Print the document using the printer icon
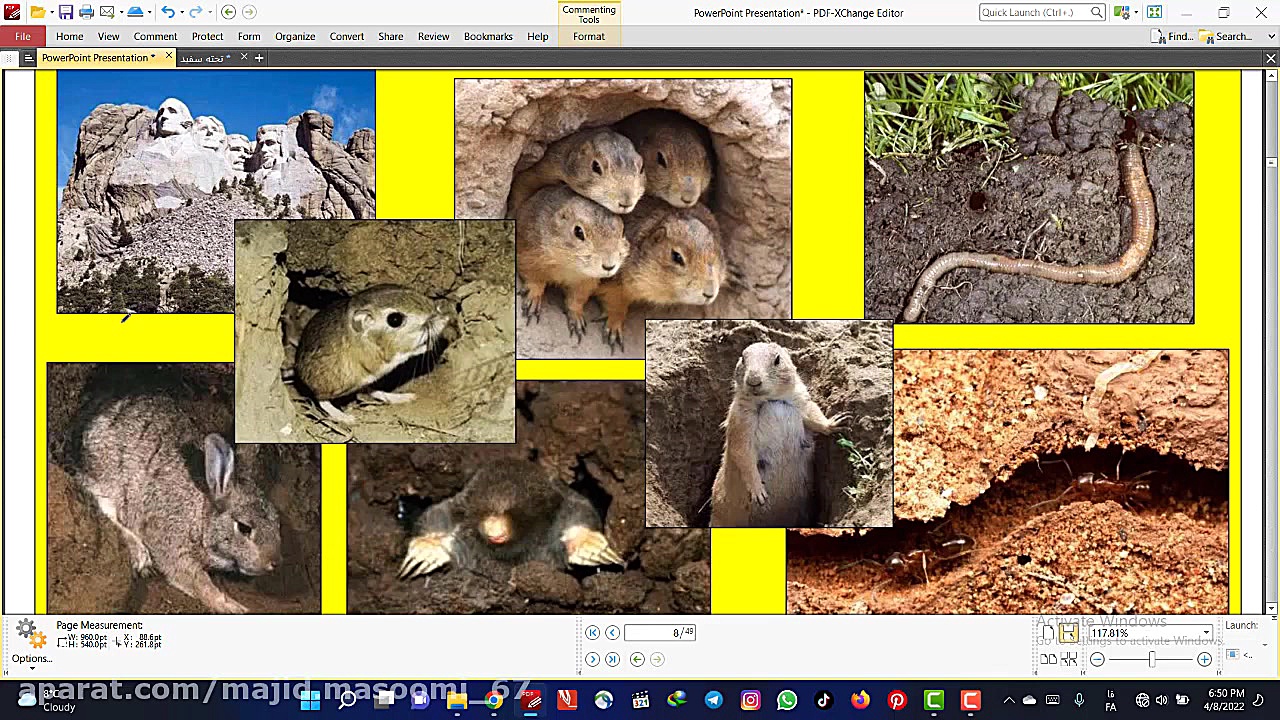The image size is (1280, 720). 86,12
